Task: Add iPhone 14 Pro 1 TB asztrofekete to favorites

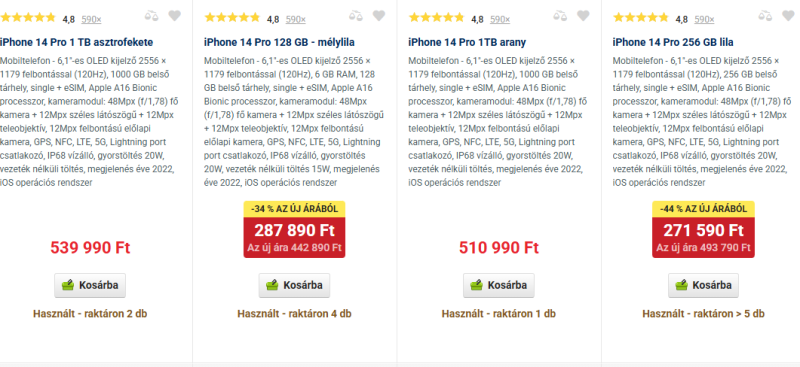Action: 174,16
